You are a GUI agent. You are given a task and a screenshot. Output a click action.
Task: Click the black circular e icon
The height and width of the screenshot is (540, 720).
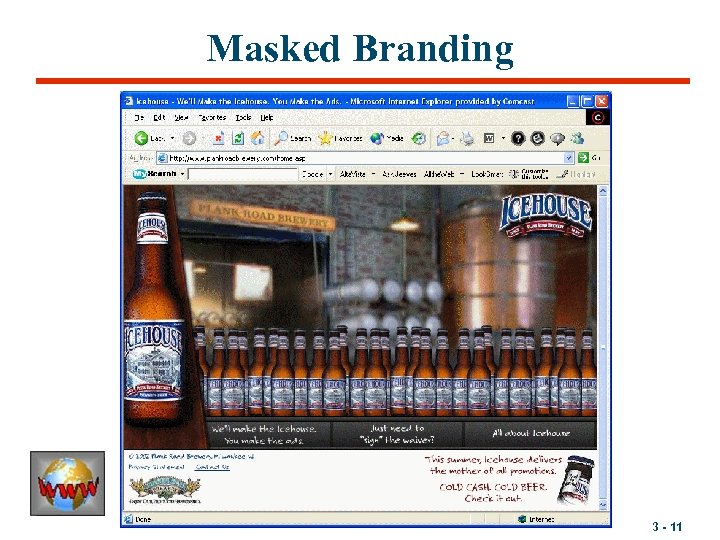[x=538, y=138]
